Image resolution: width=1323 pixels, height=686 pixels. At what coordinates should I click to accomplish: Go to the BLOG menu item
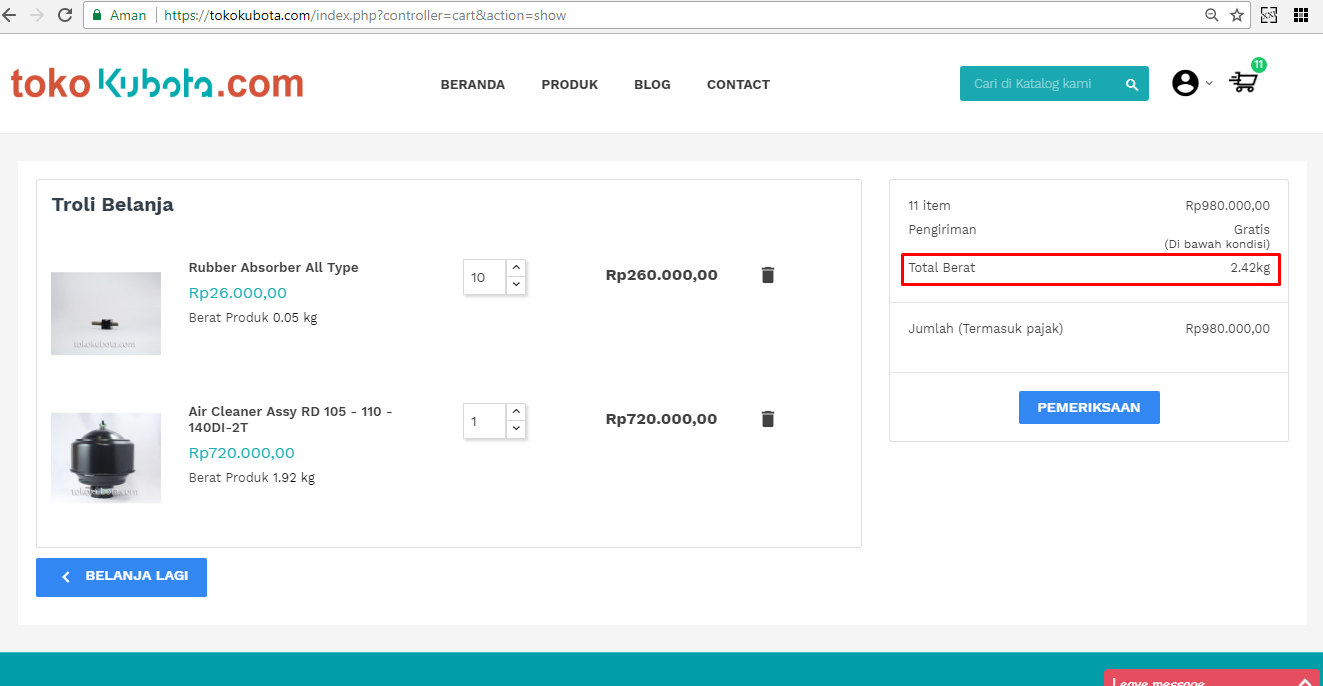tap(652, 85)
